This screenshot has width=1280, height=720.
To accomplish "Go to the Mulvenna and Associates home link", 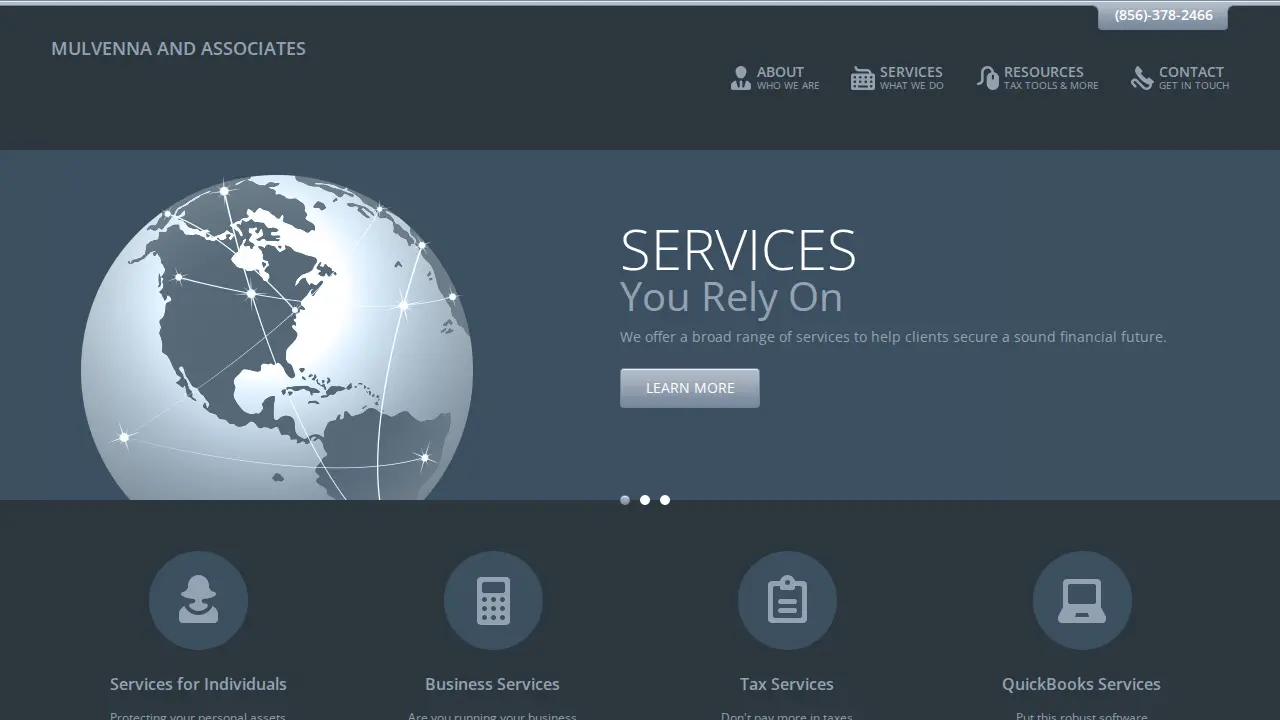I will 178,48.
